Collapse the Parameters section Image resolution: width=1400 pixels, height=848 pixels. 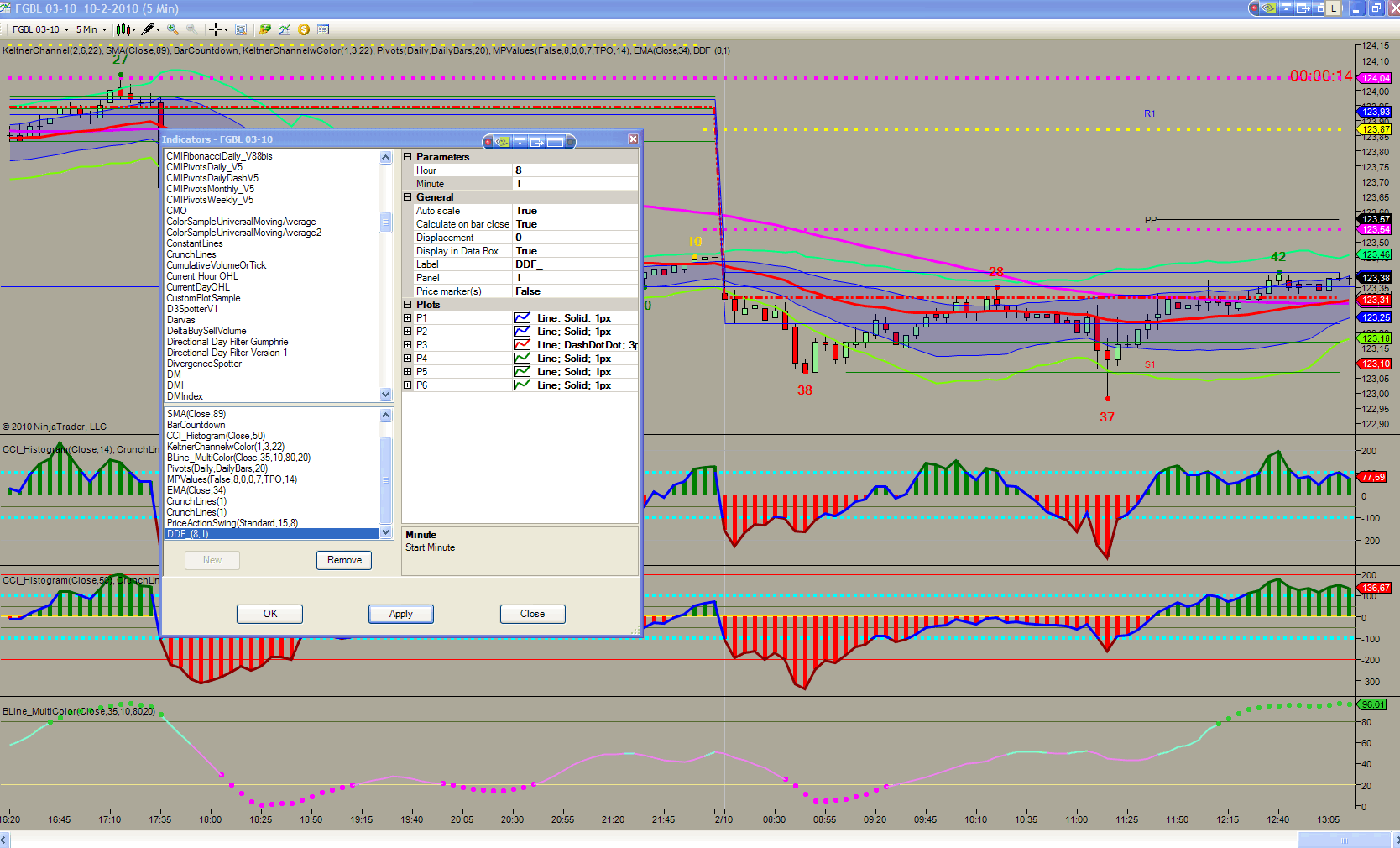click(x=408, y=157)
